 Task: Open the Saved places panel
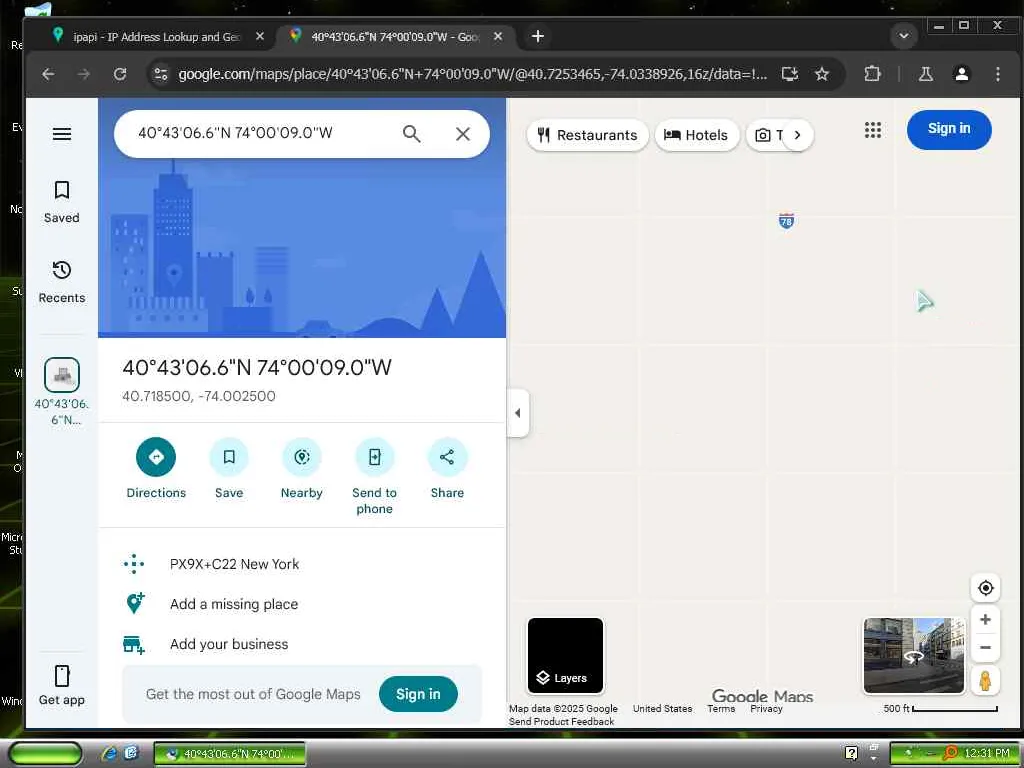point(62,202)
